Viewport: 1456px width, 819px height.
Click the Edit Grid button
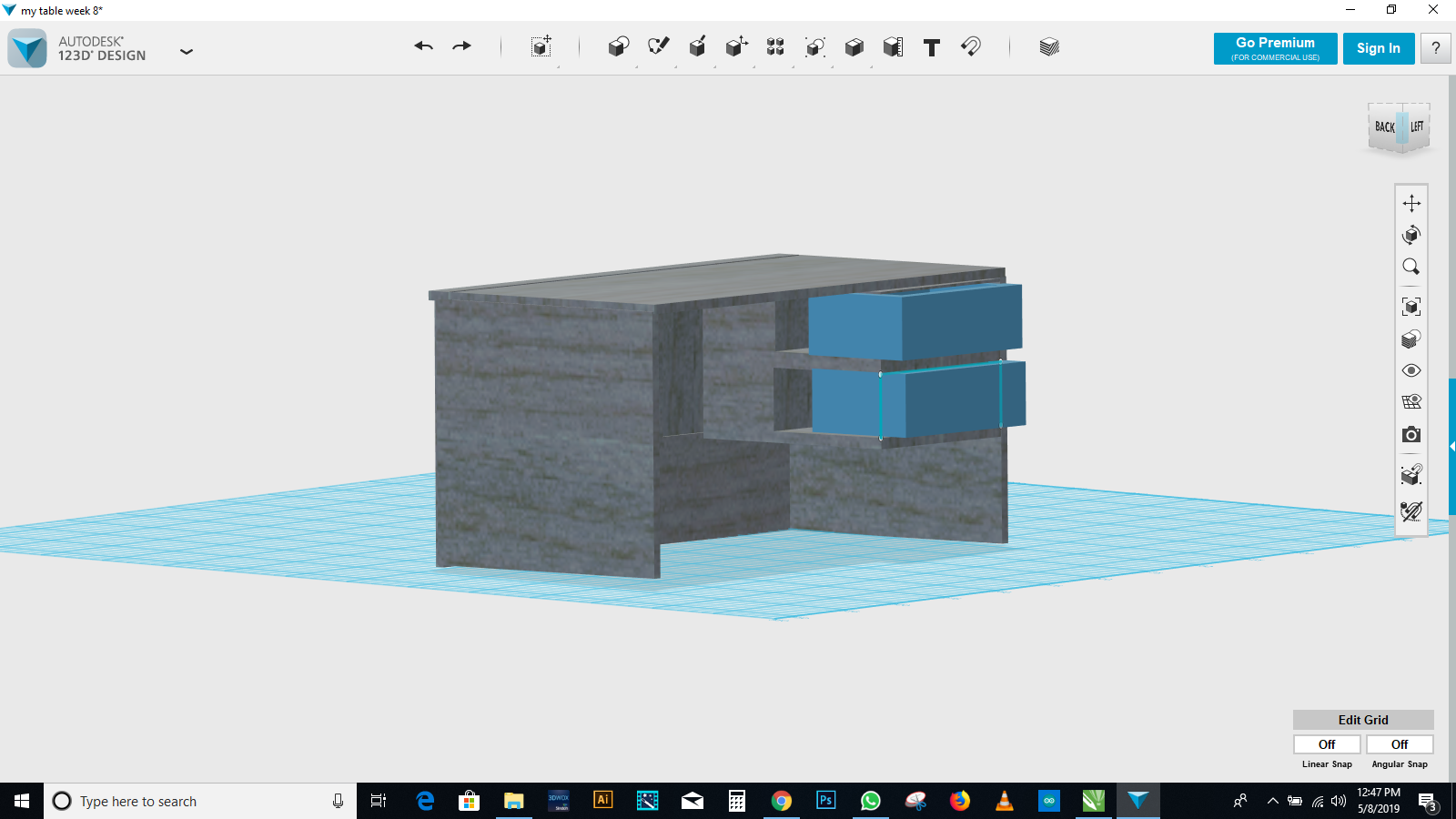1362,720
